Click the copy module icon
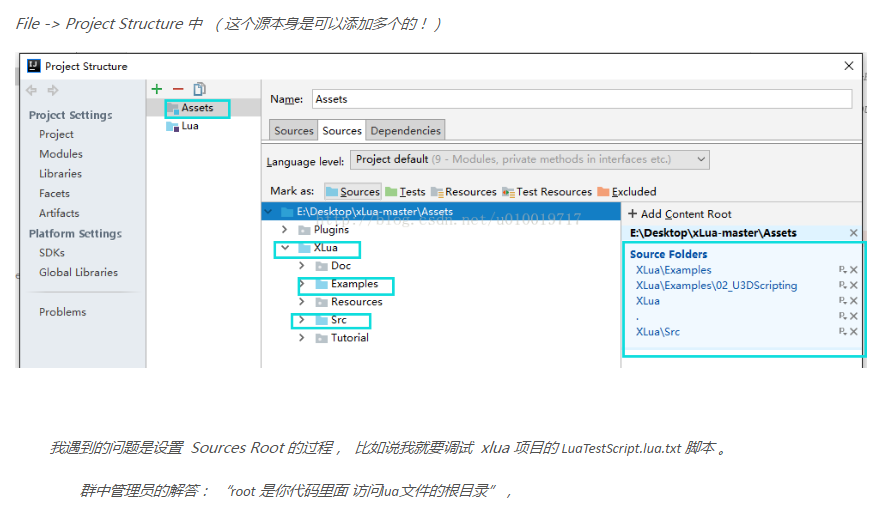This screenshot has width=884, height=506. (x=200, y=89)
